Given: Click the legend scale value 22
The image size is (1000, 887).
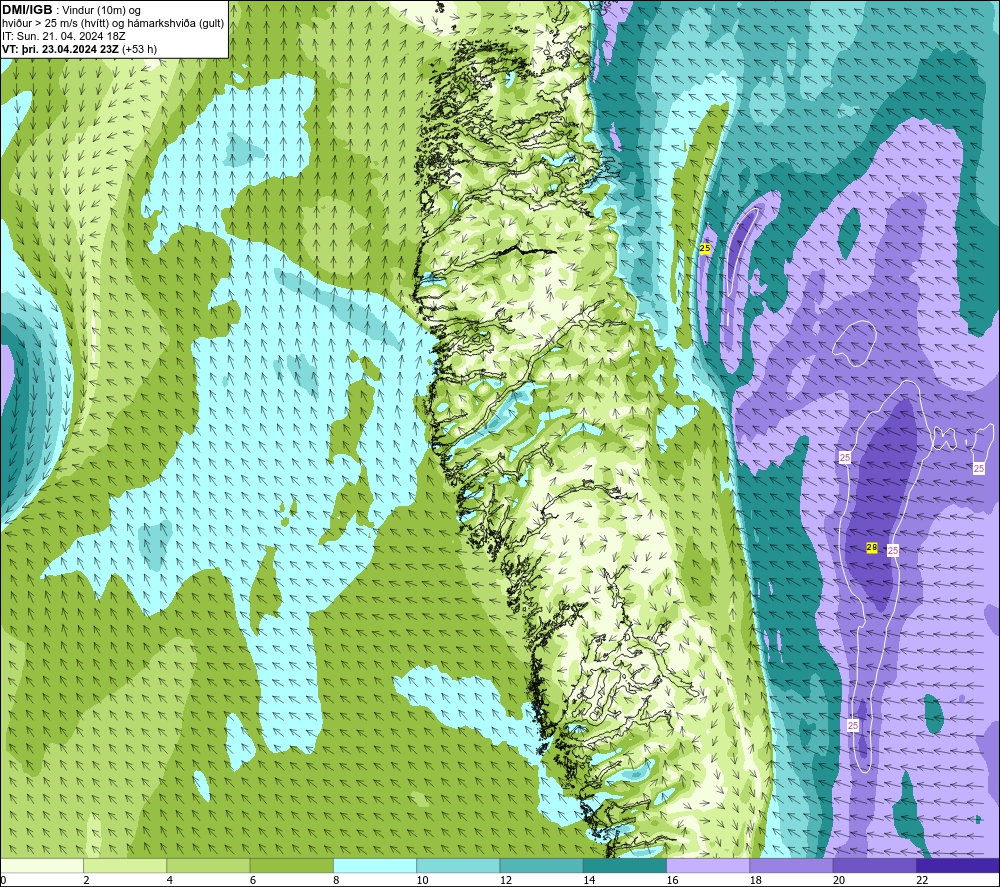Looking at the screenshot, I should (x=922, y=880).
